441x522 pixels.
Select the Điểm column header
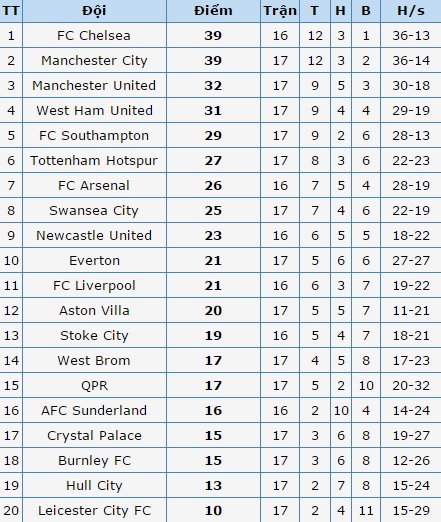(213, 11)
